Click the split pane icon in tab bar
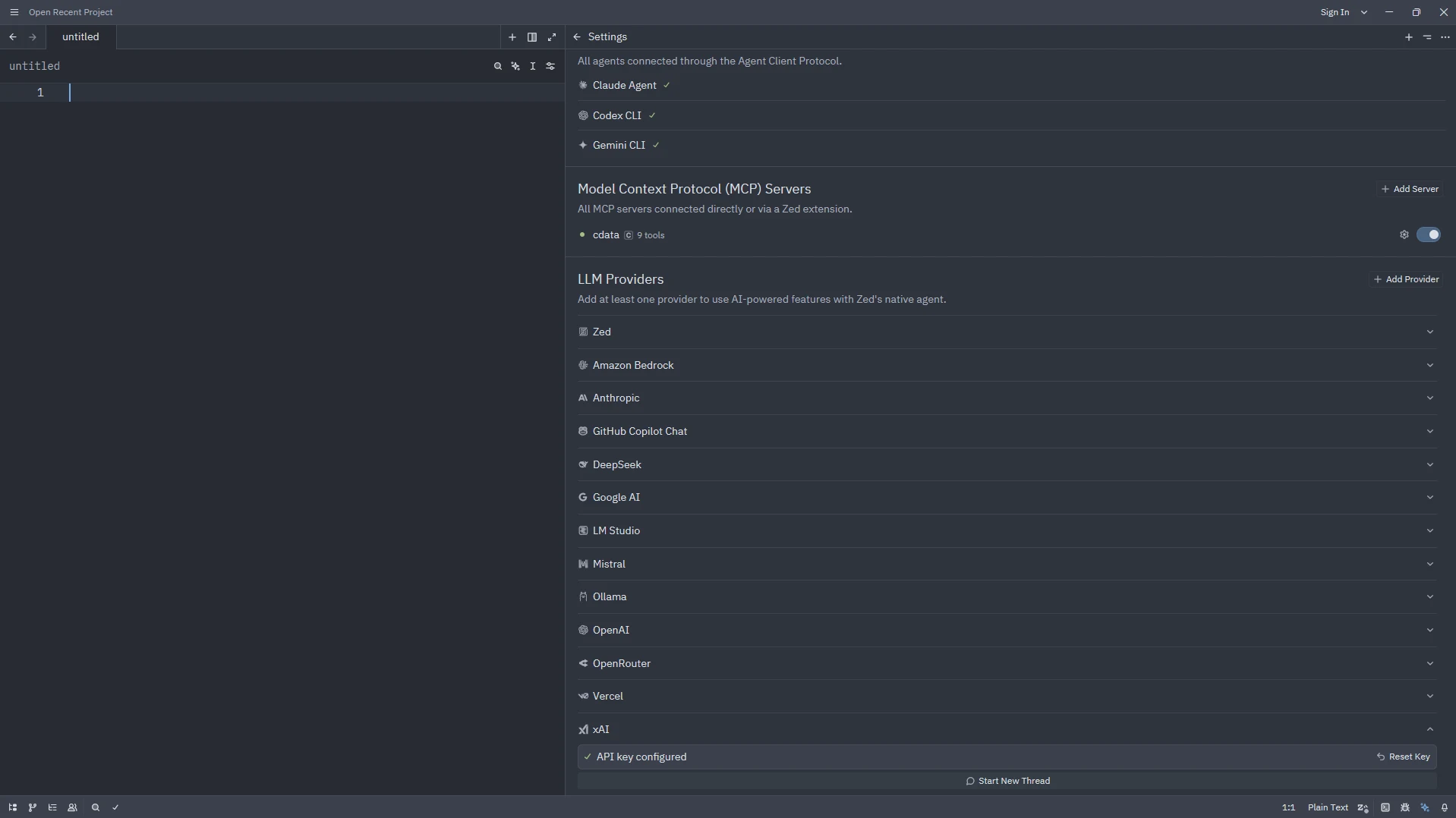 [532, 37]
